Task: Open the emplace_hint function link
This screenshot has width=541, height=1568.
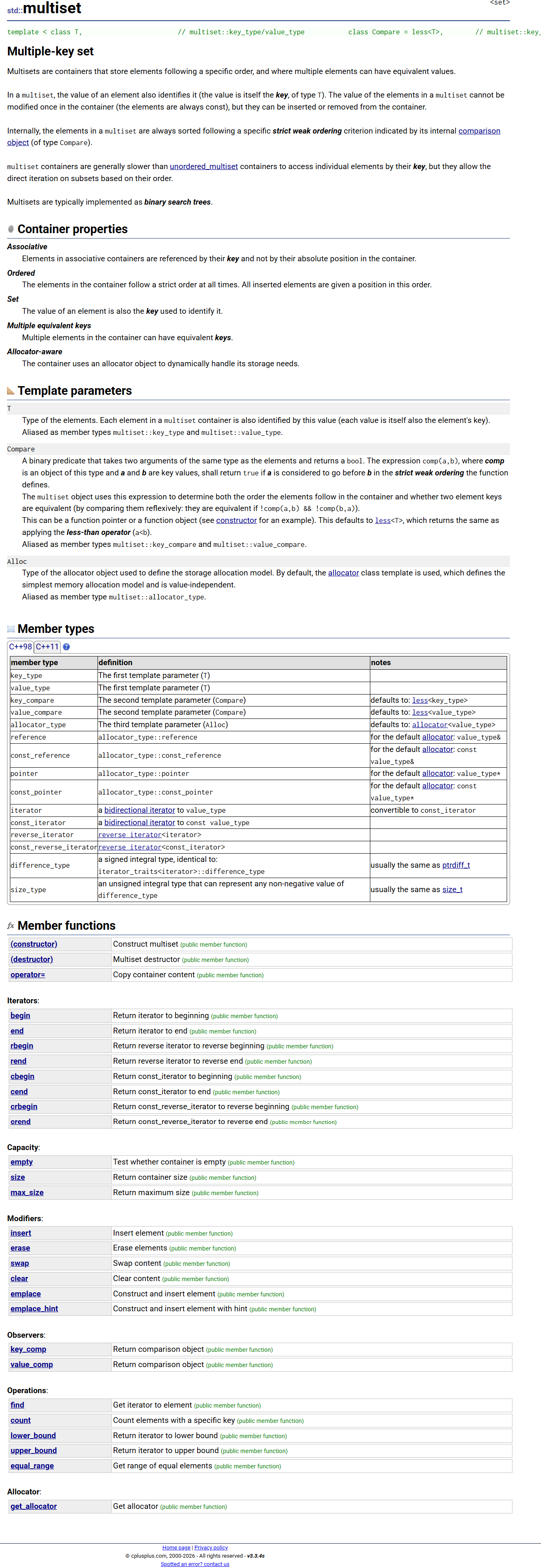Action: click(34, 1309)
